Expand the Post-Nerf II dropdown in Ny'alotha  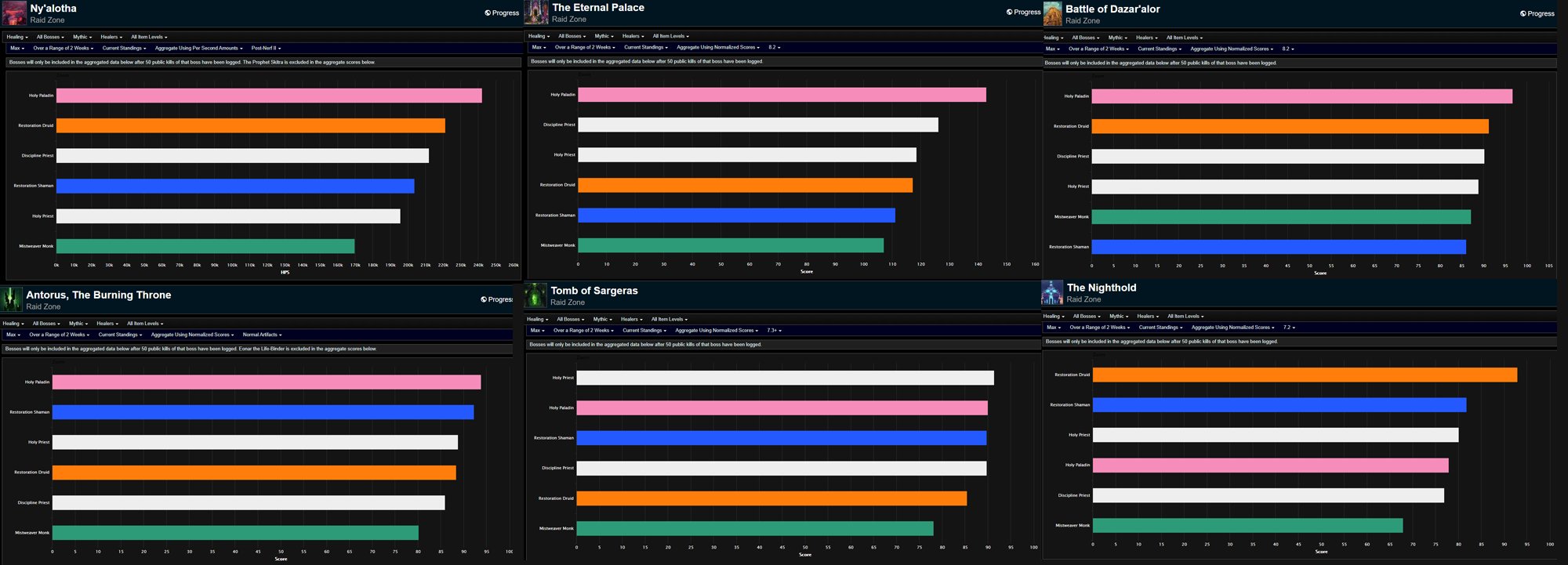pos(266,49)
